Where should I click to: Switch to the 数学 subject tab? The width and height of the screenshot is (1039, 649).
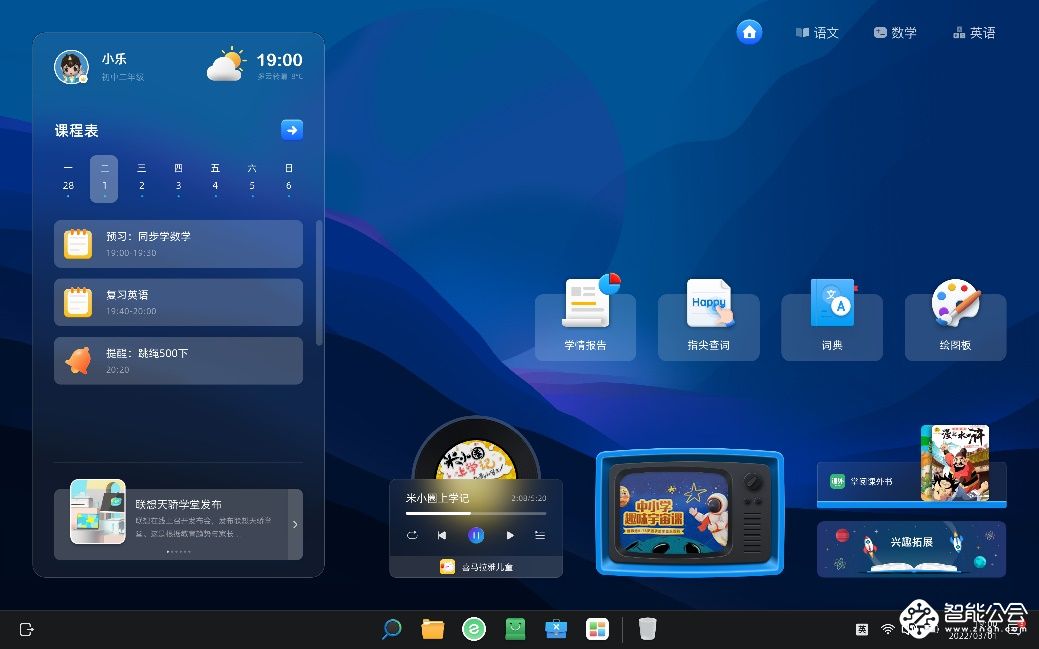tap(894, 33)
